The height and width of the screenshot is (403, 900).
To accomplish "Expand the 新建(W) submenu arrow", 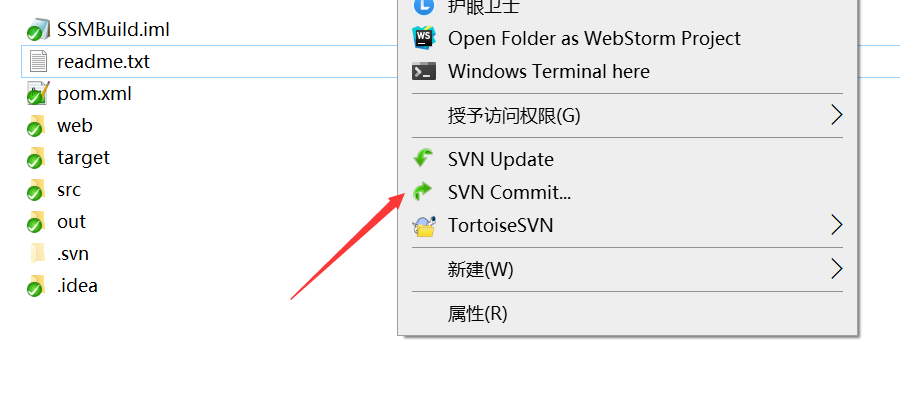I will pos(837,269).
